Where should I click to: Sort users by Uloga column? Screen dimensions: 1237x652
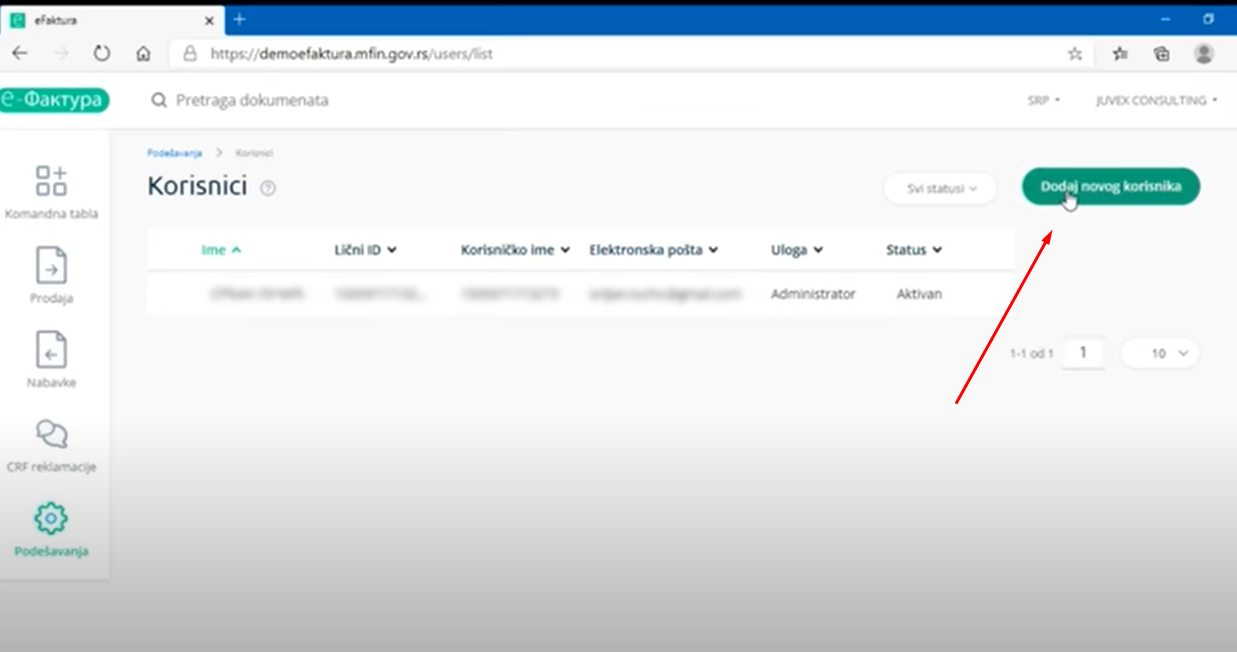[x=796, y=250]
